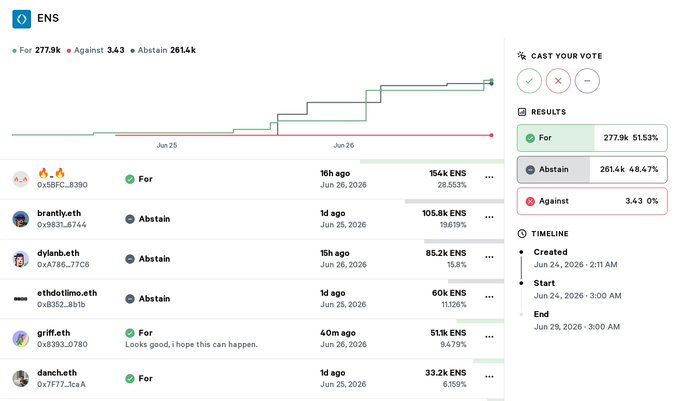Click the timeline clock icon
The height and width of the screenshot is (401, 680).
pyautogui.click(x=522, y=234)
